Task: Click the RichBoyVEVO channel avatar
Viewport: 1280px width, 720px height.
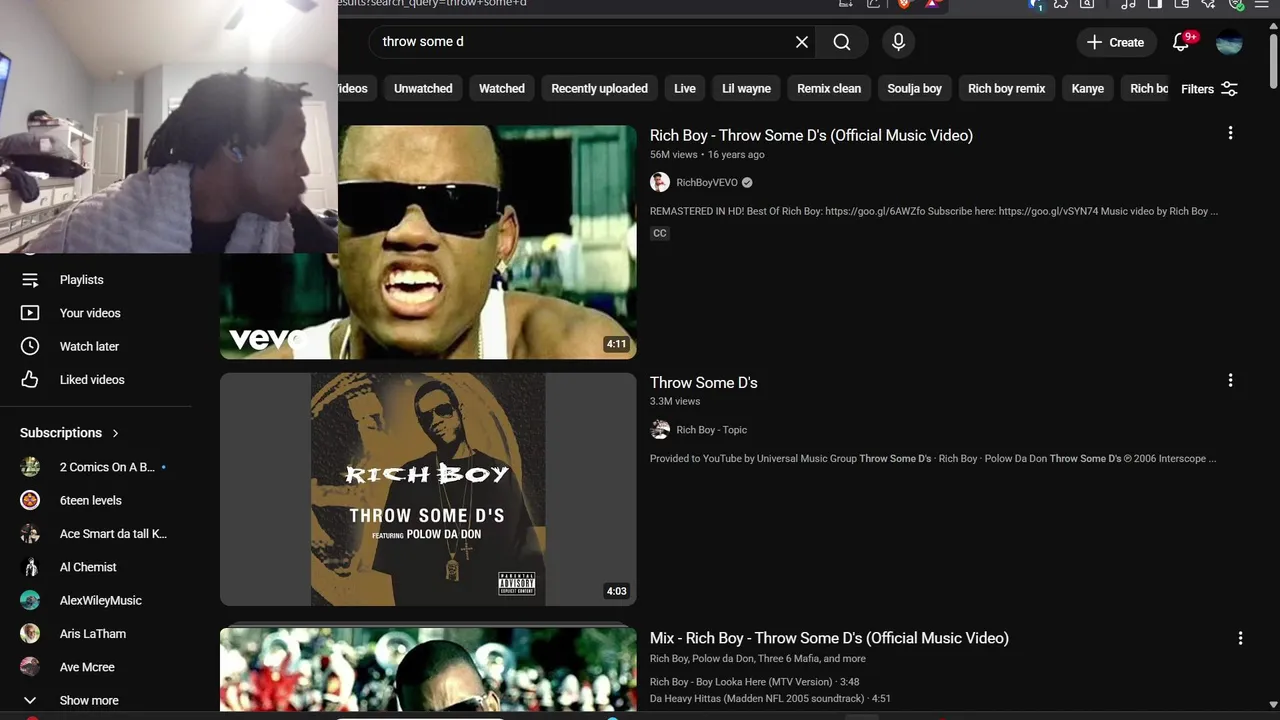Action: (x=660, y=182)
